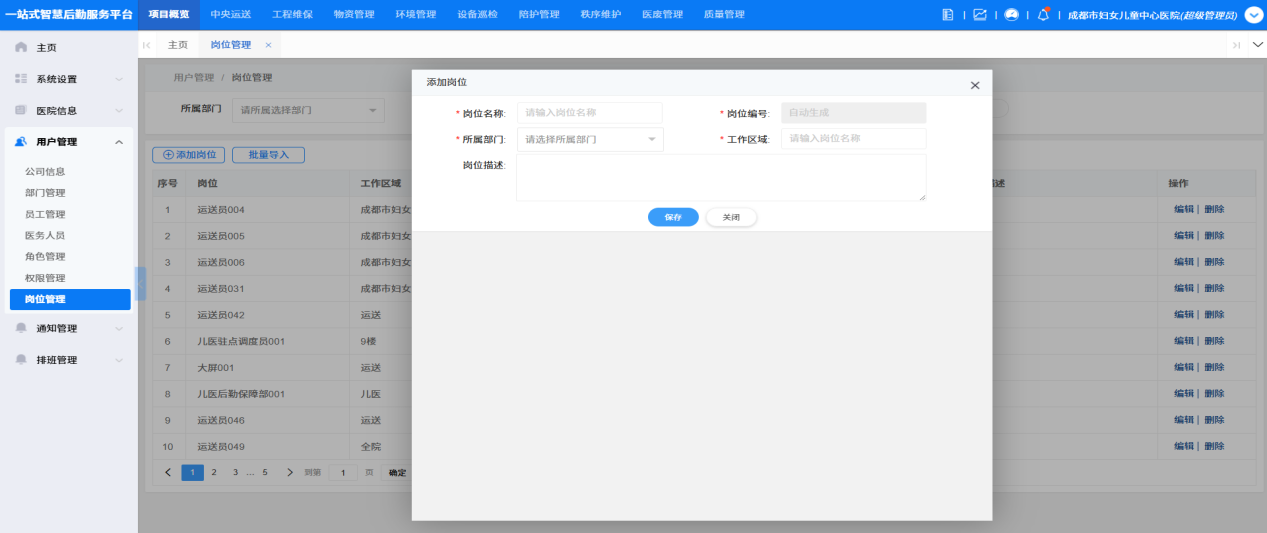Viewport: 1267px width, 533px height.
Task: Expand the 排班管理 sidebar menu
Action: tap(119, 360)
